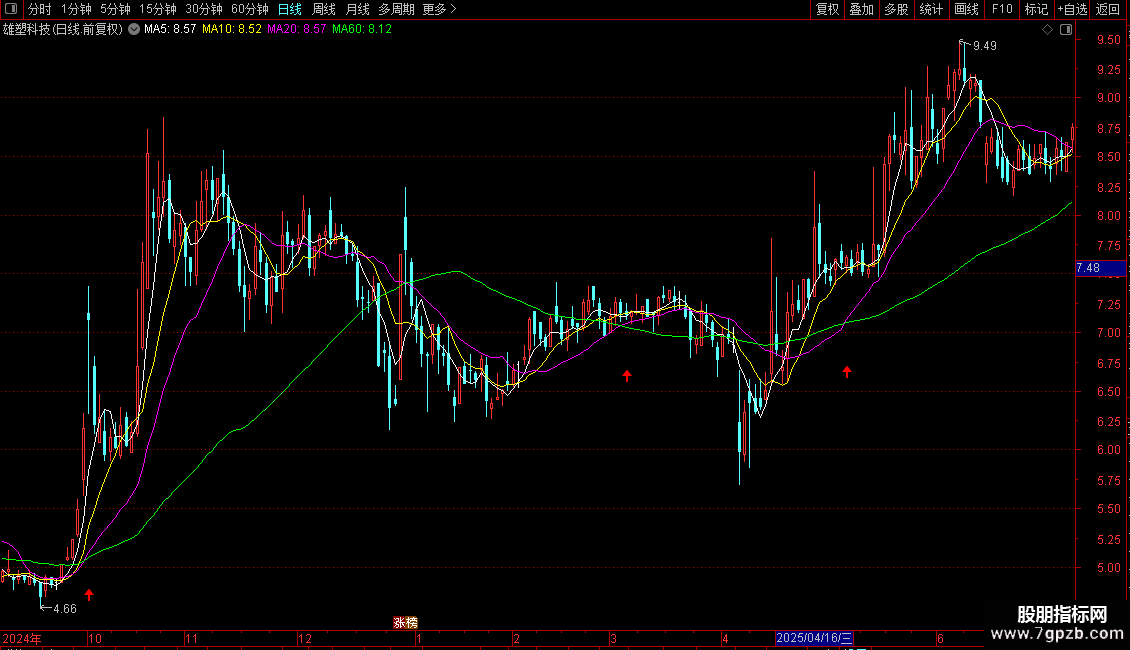Viewport: 1130px width, 650px height.
Task: Switch to 周线 weekly chart
Action: pos(324,9)
